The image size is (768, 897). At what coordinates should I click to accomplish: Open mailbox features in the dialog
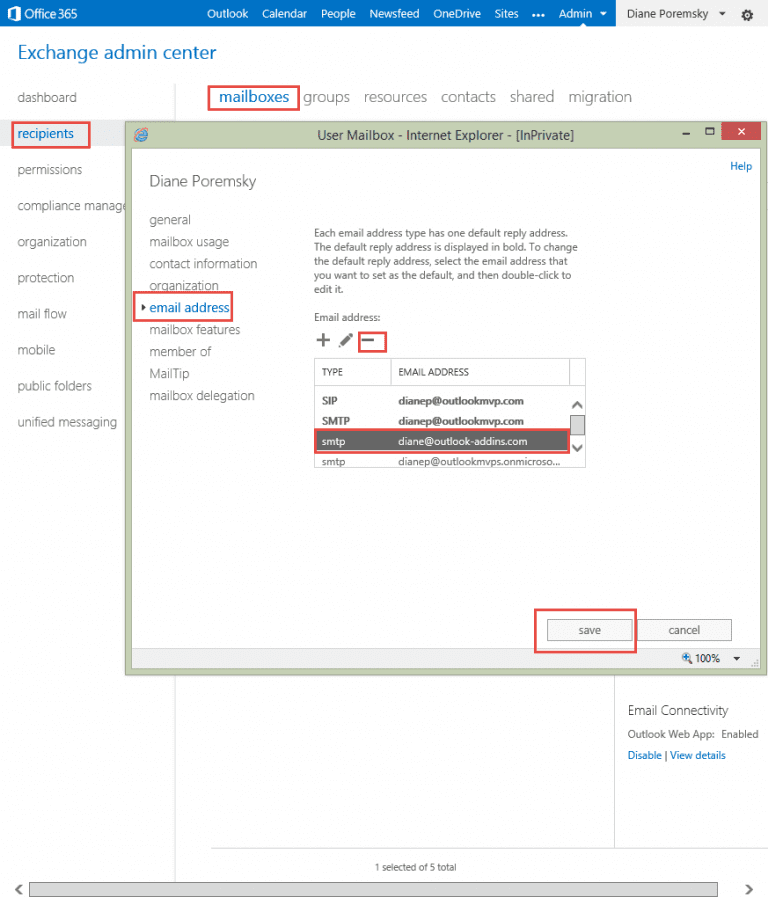[194, 330]
